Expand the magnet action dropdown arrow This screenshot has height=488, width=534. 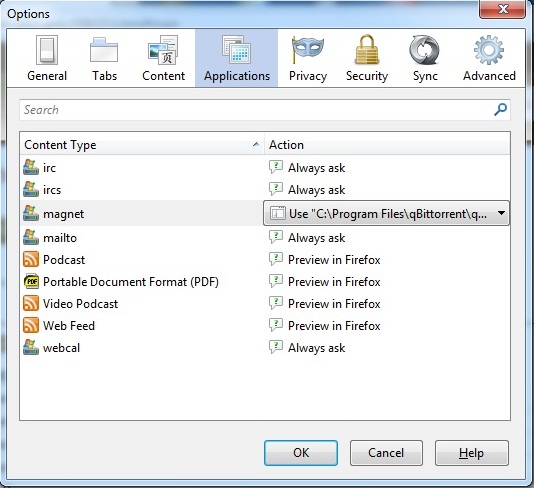(501, 213)
